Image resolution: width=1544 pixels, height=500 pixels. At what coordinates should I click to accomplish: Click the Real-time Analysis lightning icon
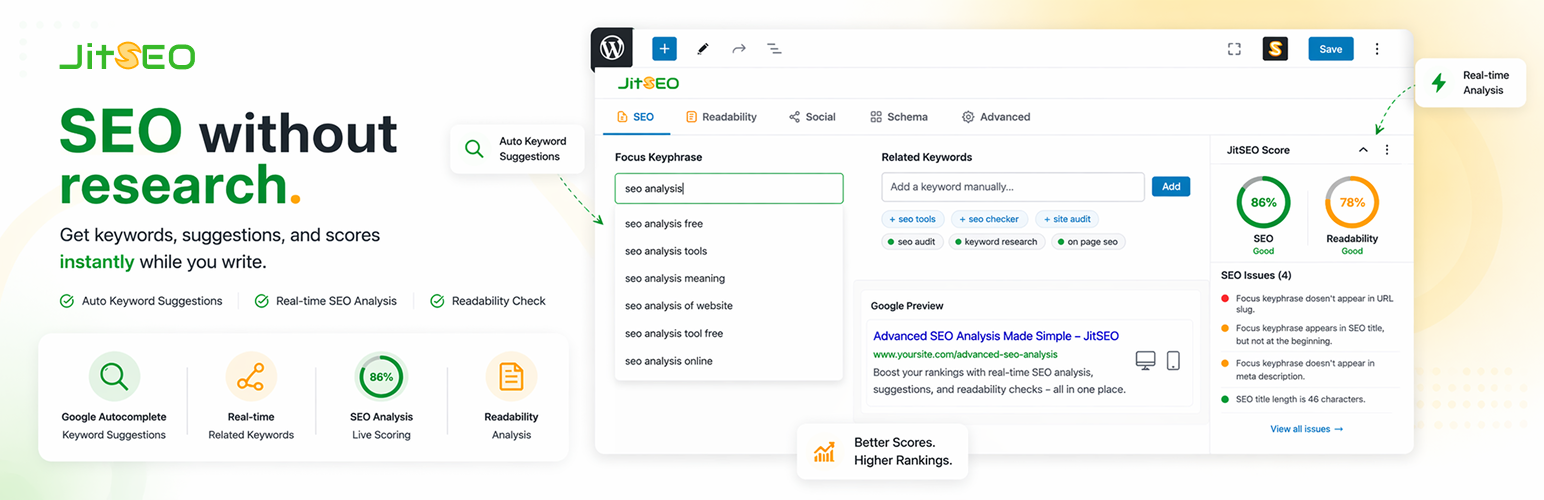(x=1438, y=82)
